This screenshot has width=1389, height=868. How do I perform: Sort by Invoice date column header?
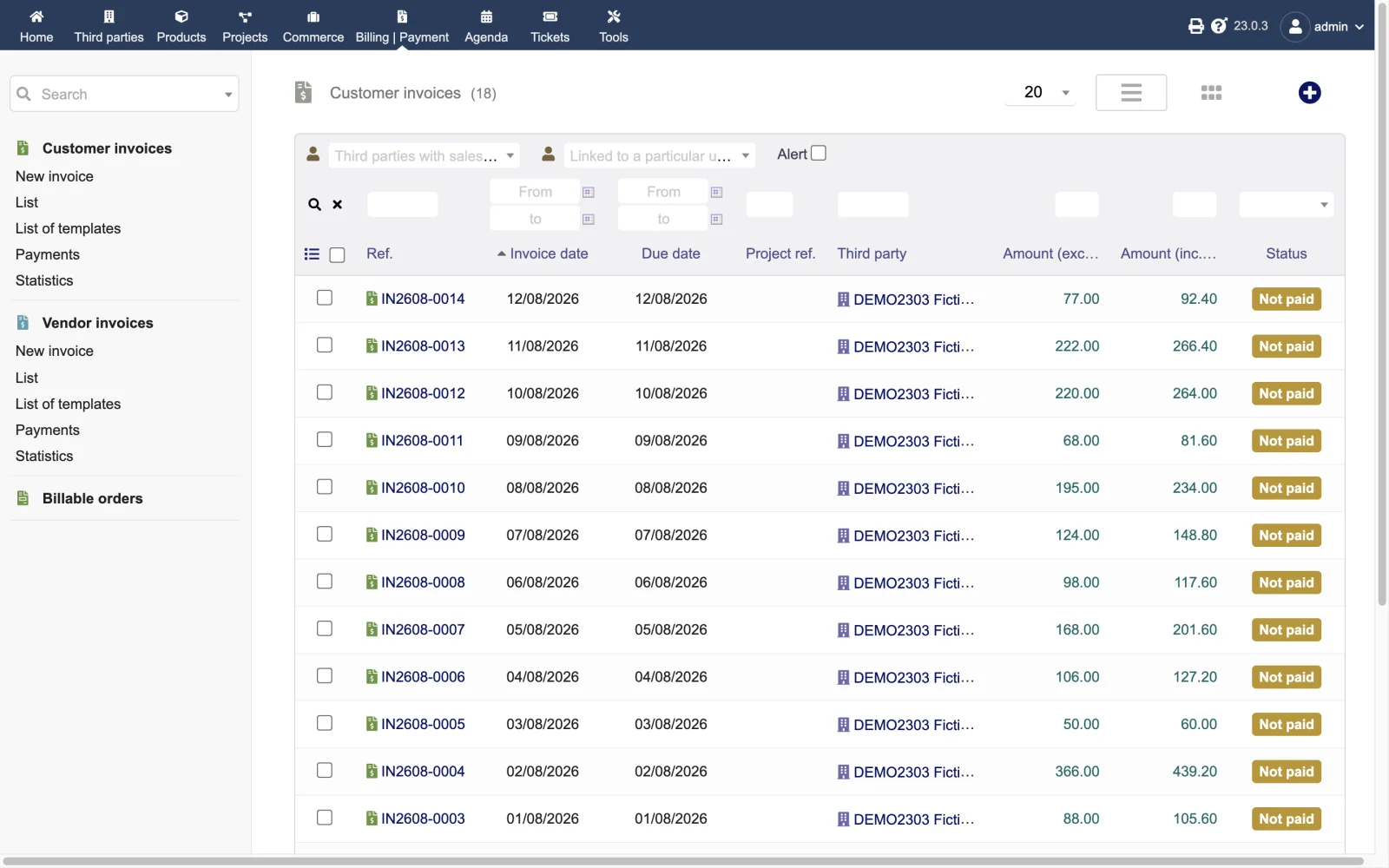[549, 253]
